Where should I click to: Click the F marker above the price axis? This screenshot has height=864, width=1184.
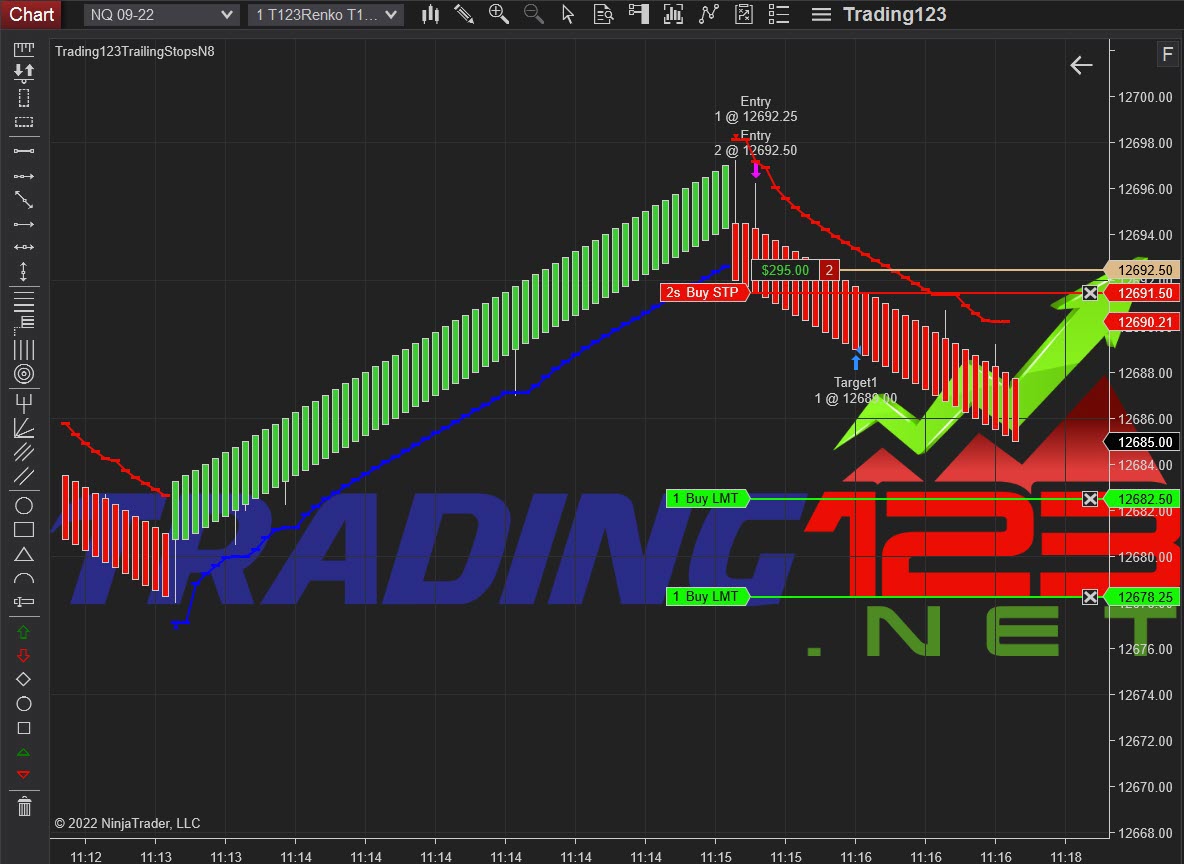1168,54
